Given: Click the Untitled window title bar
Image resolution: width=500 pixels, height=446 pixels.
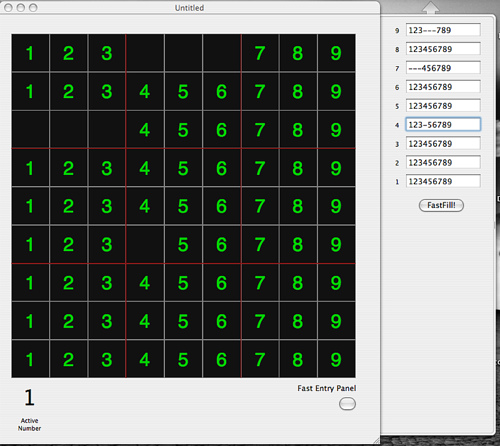Looking at the screenshot, I should (x=189, y=7).
